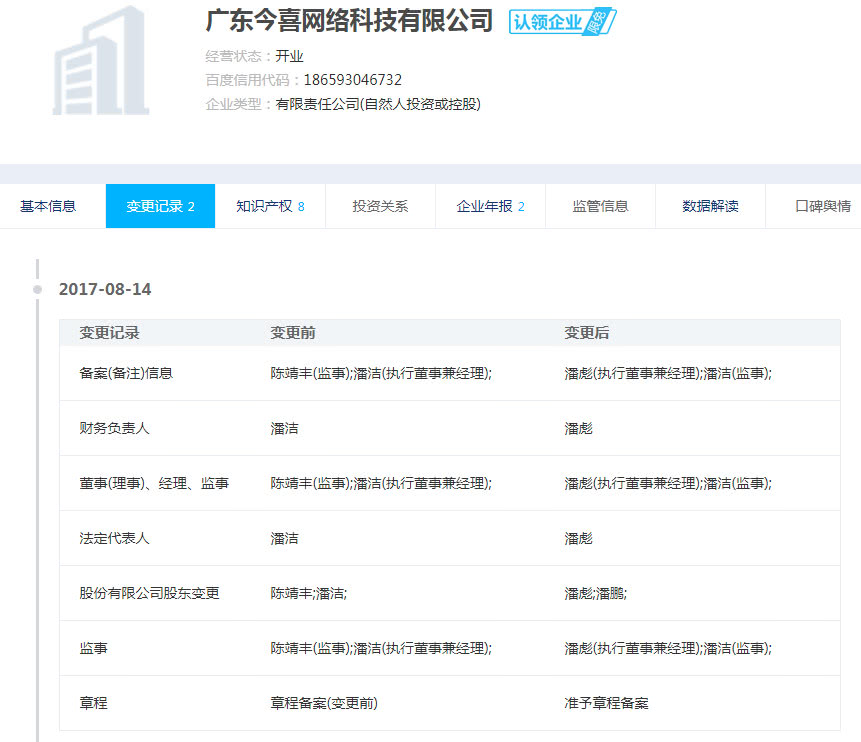Viewport: 861px width, 742px height.
Task: Click the company name 广东今喜网络科技有限公司
Action: (349, 21)
